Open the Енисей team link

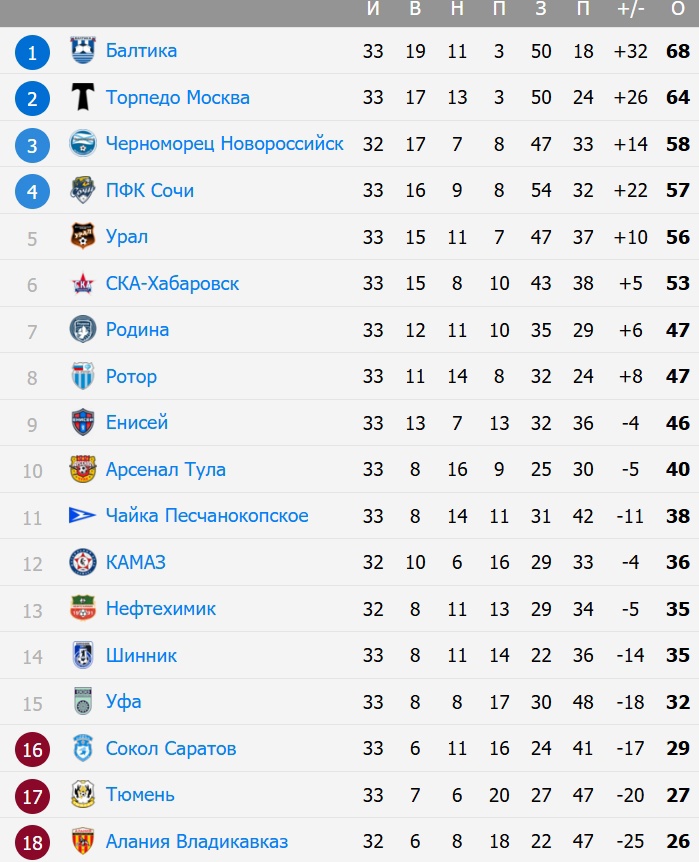click(136, 423)
